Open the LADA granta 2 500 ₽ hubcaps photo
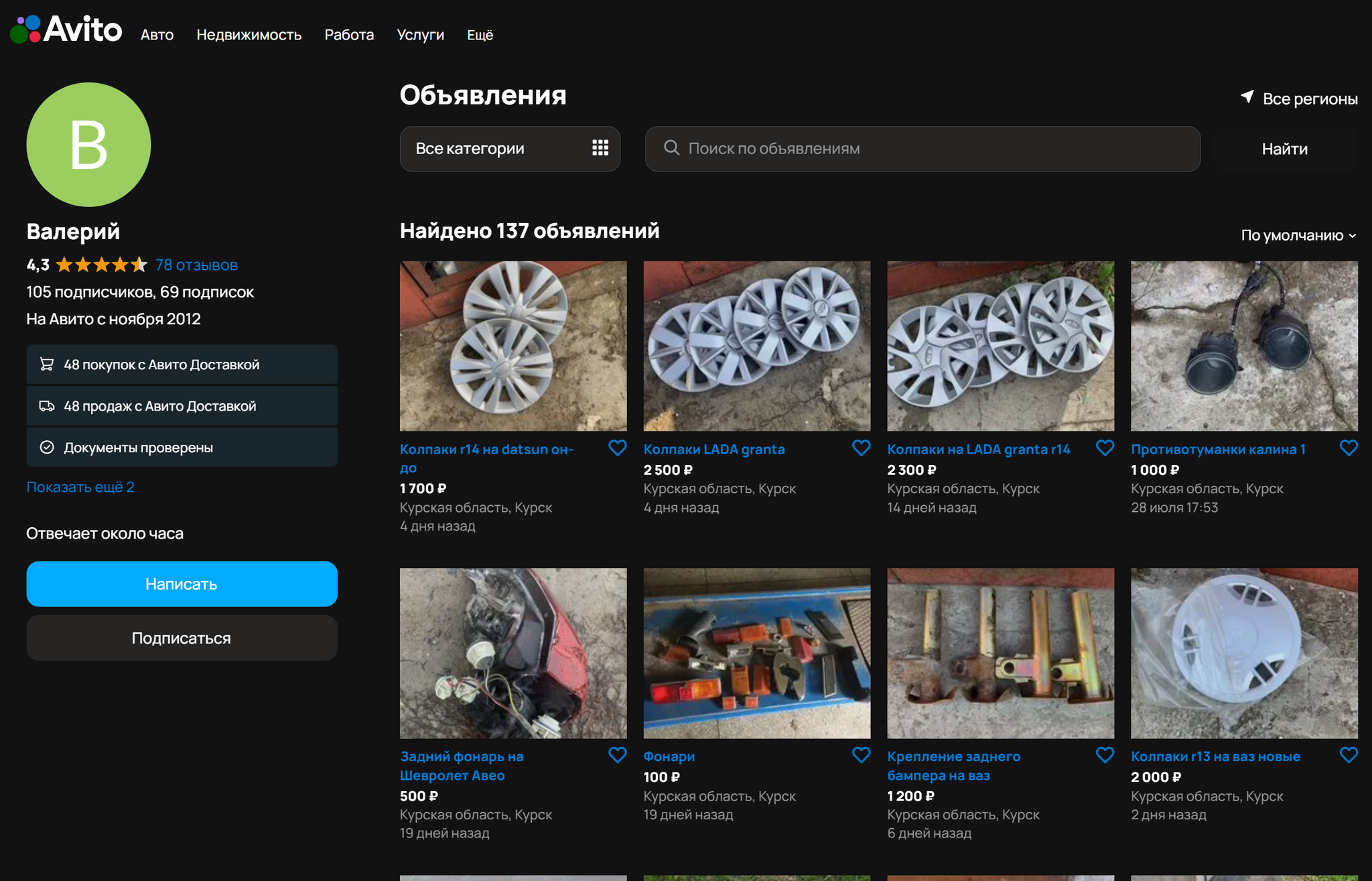 click(x=757, y=346)
